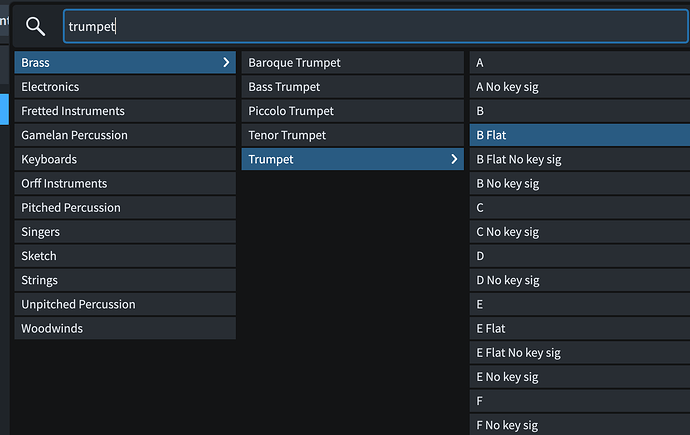Screen dimensions: 690x435
Task: Pick the Tenor Trumpet option
Action: [x=352, y=135]
